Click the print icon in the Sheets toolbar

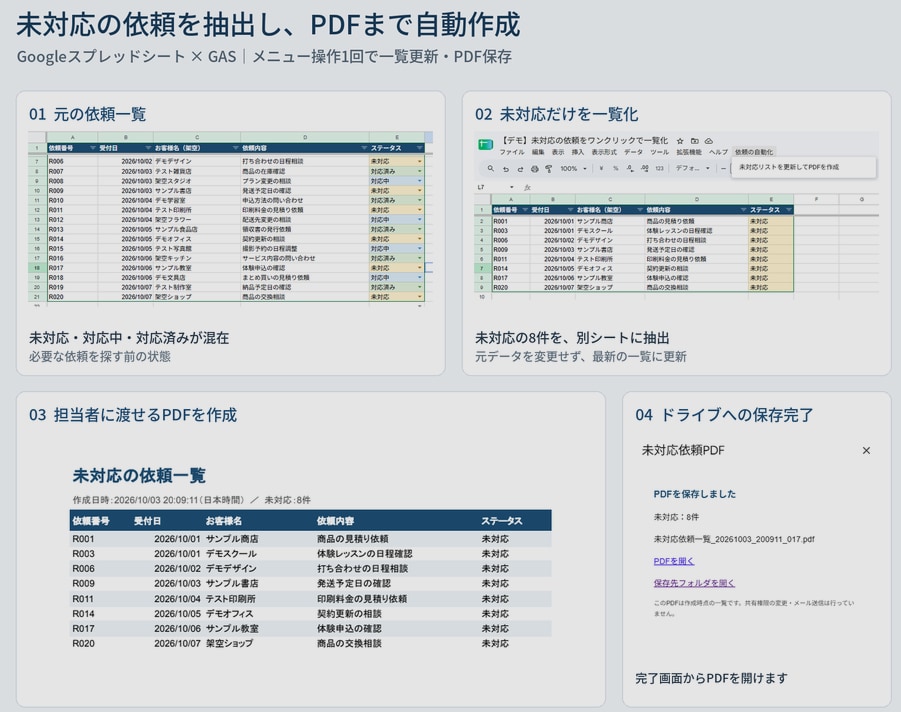[534, 168]
